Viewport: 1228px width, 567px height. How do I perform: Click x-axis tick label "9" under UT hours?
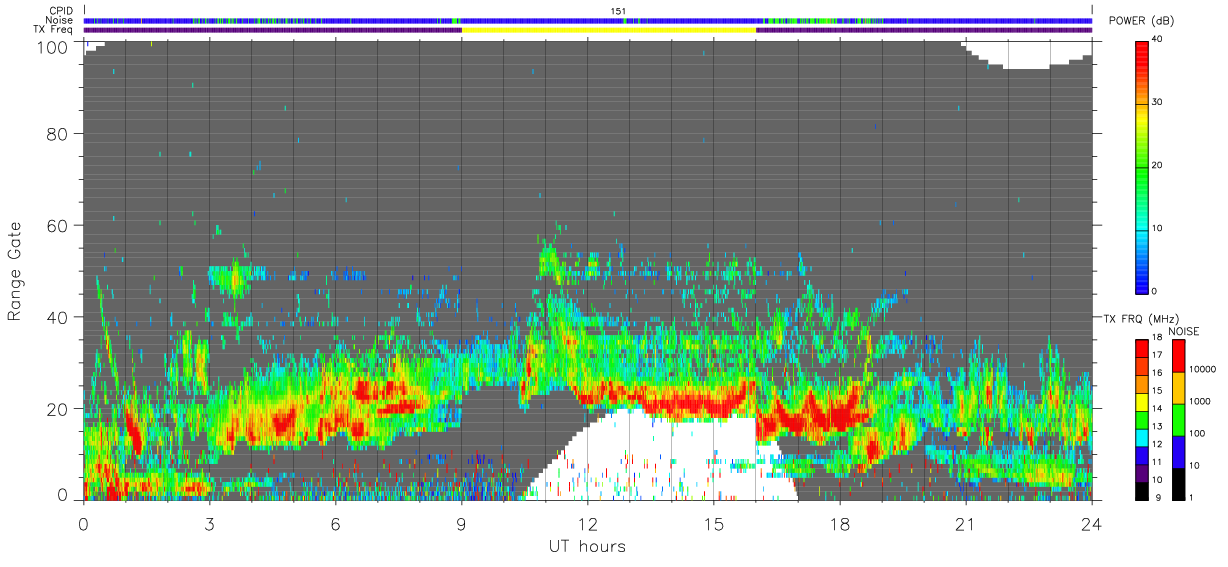point(461,523)
